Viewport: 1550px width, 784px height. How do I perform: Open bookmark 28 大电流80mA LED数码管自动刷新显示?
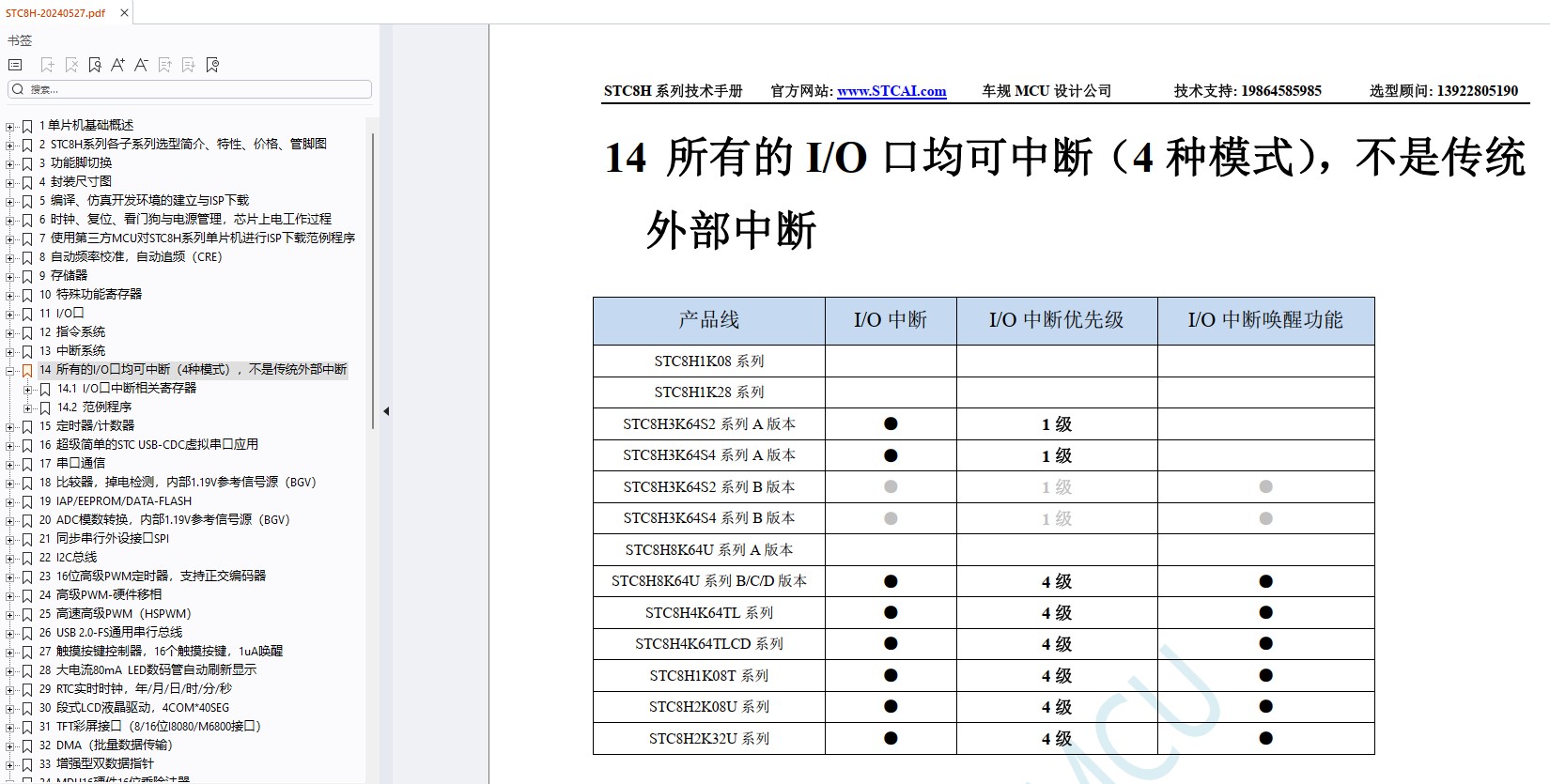click(147, 669)
